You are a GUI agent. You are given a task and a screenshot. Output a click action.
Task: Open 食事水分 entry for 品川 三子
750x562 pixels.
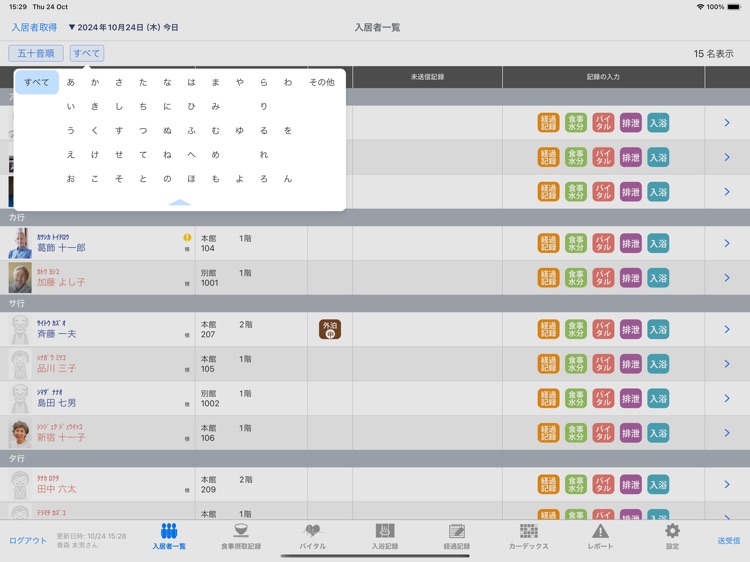(576, 364)
